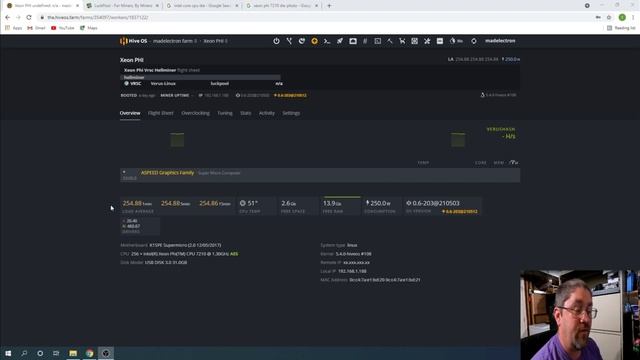This screenshot has width=640, height=360.
Task: Open the Activity tab
Action: [x=267, y=113]
